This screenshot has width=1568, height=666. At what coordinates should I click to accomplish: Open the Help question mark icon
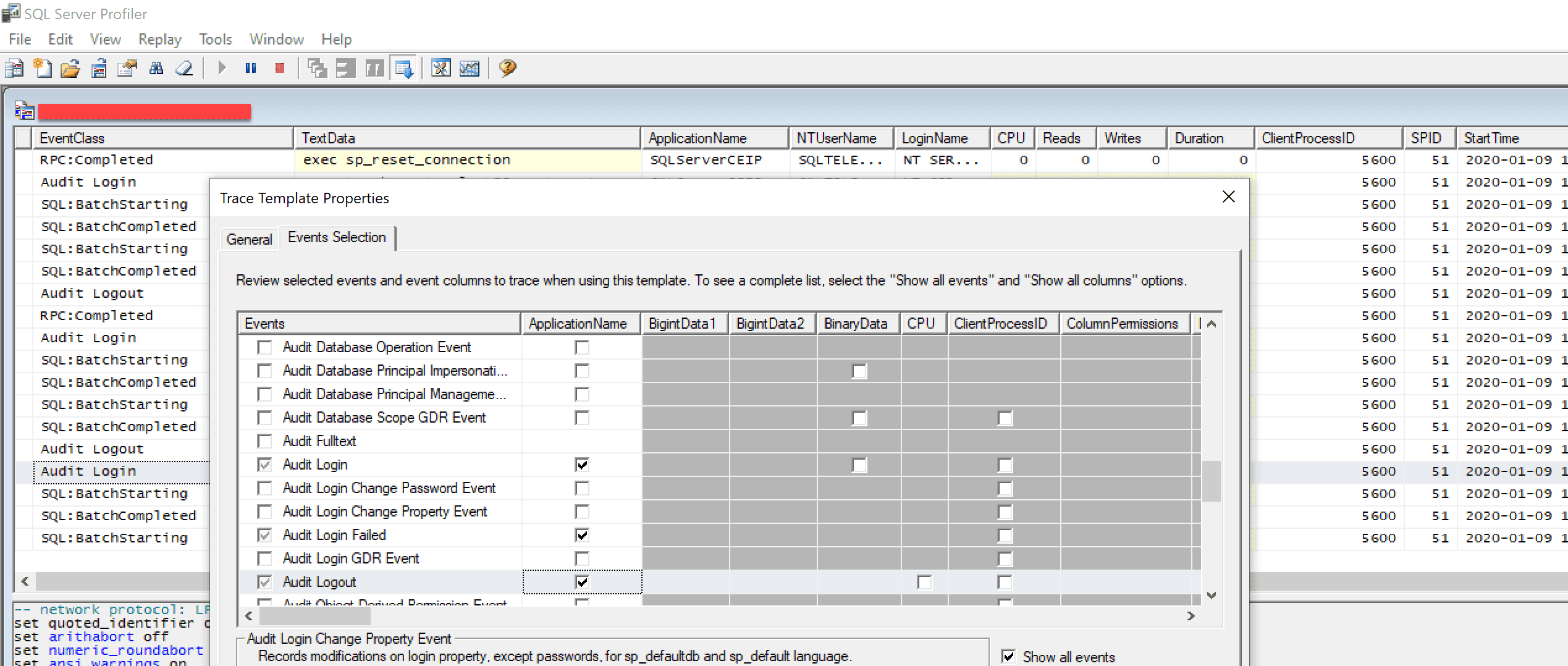507,68
